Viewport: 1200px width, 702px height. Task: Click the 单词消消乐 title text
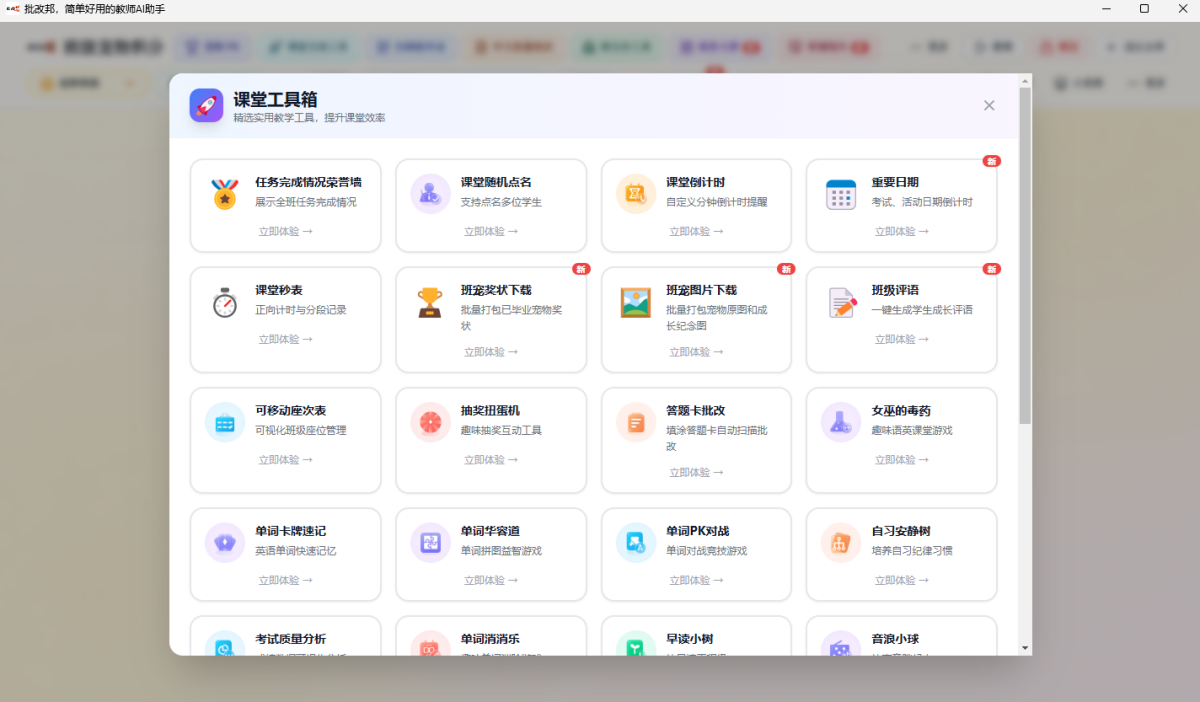pyautogui.click(x=490, y=639)
